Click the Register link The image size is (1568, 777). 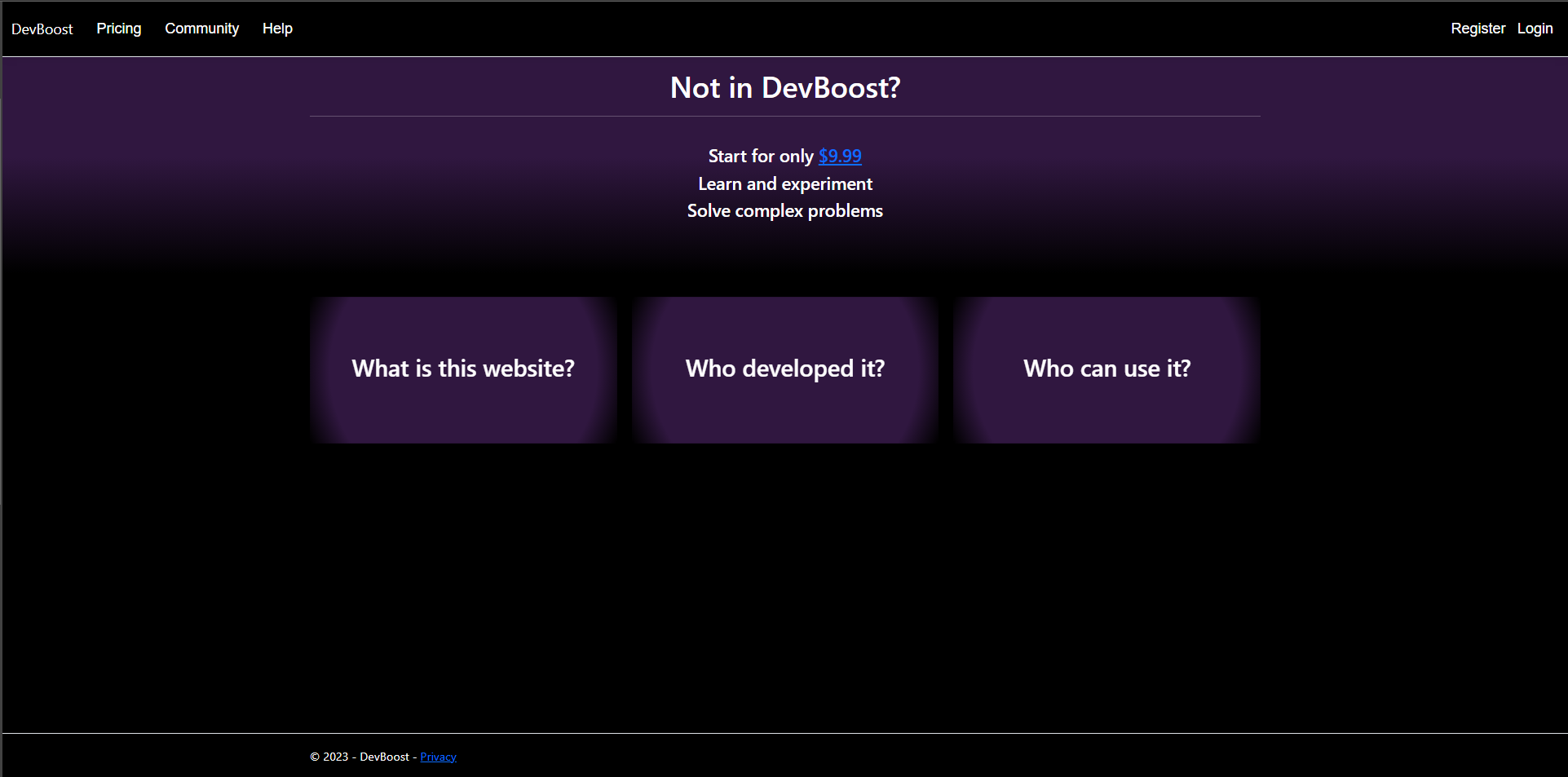point(1477,28)
